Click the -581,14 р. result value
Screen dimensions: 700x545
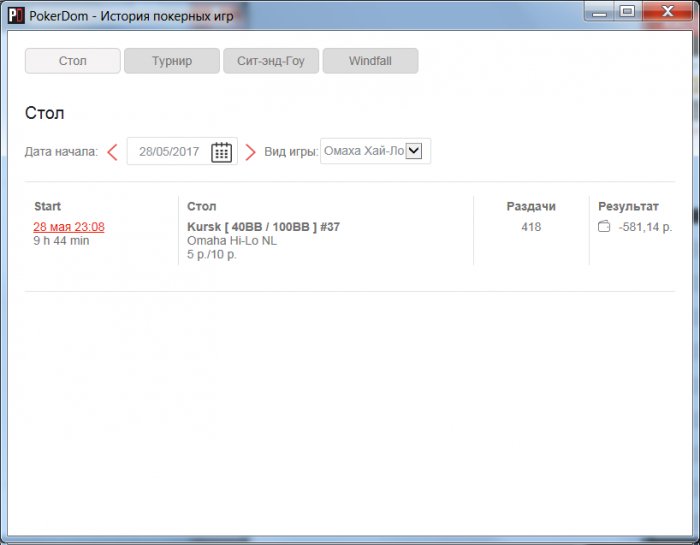(645, 227)
